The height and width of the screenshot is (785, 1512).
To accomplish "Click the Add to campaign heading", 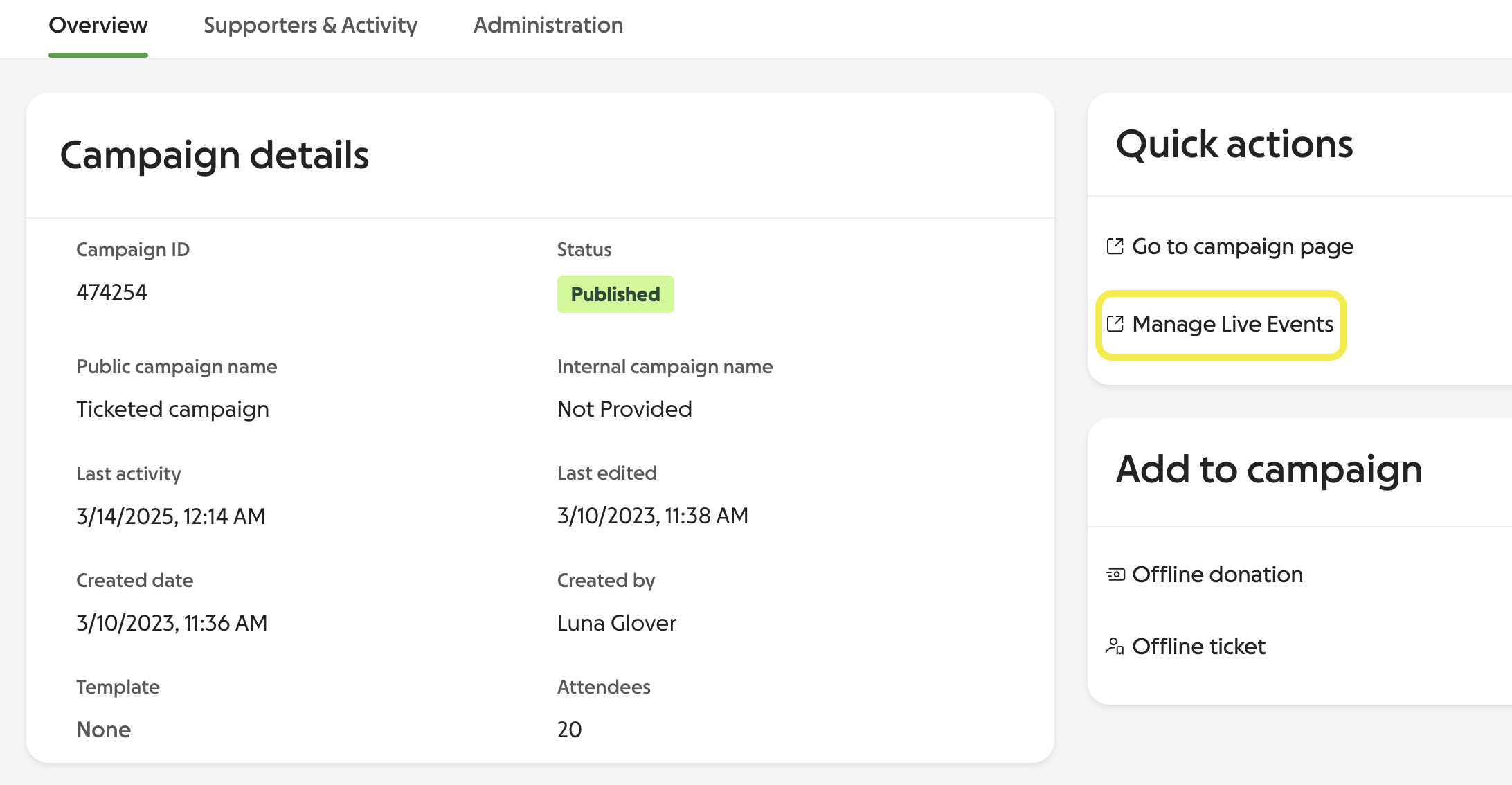I will tap(1269, 470).
